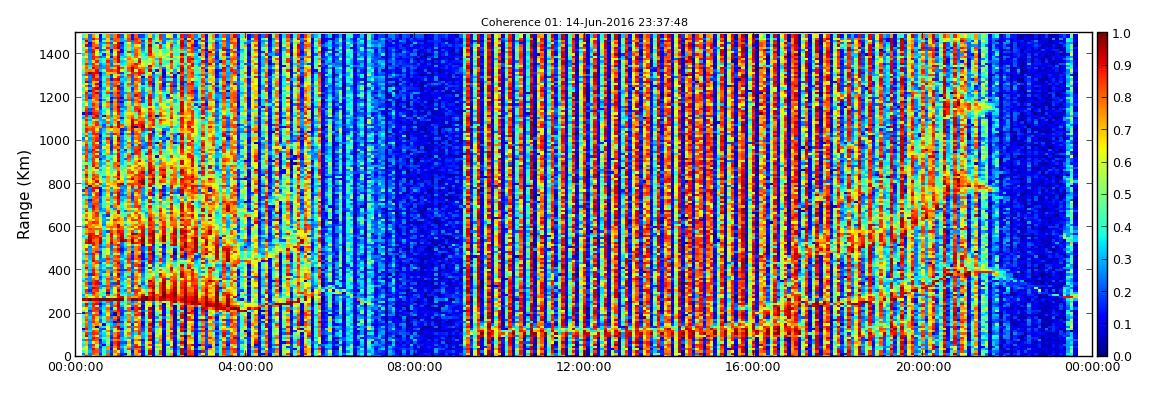1150x407 pixels.
Task: Click the 1200 tick label on range axis
Action: pos(56,98)
